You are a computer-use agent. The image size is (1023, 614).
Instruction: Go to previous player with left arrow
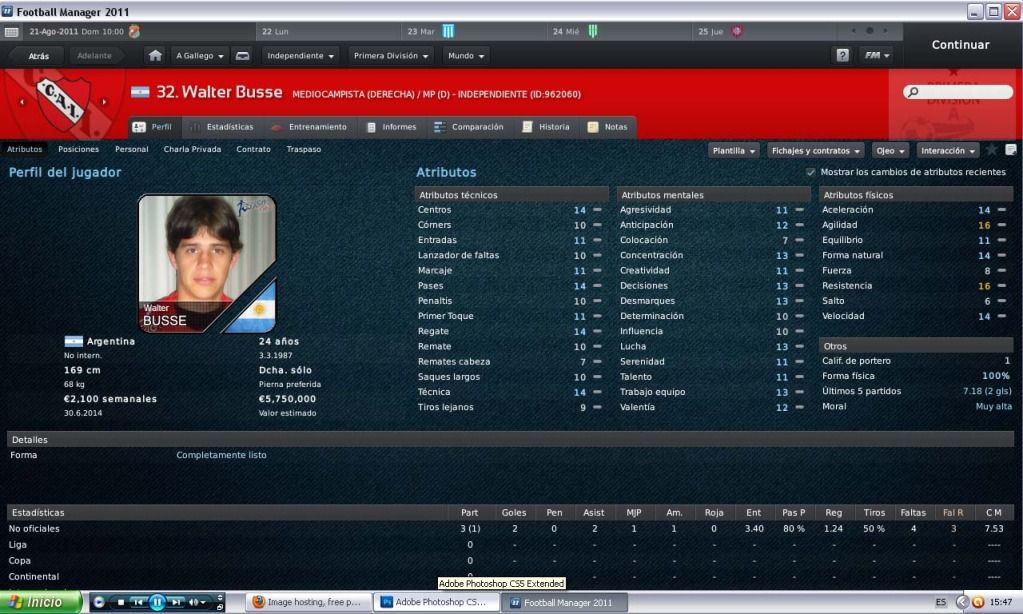22,102
